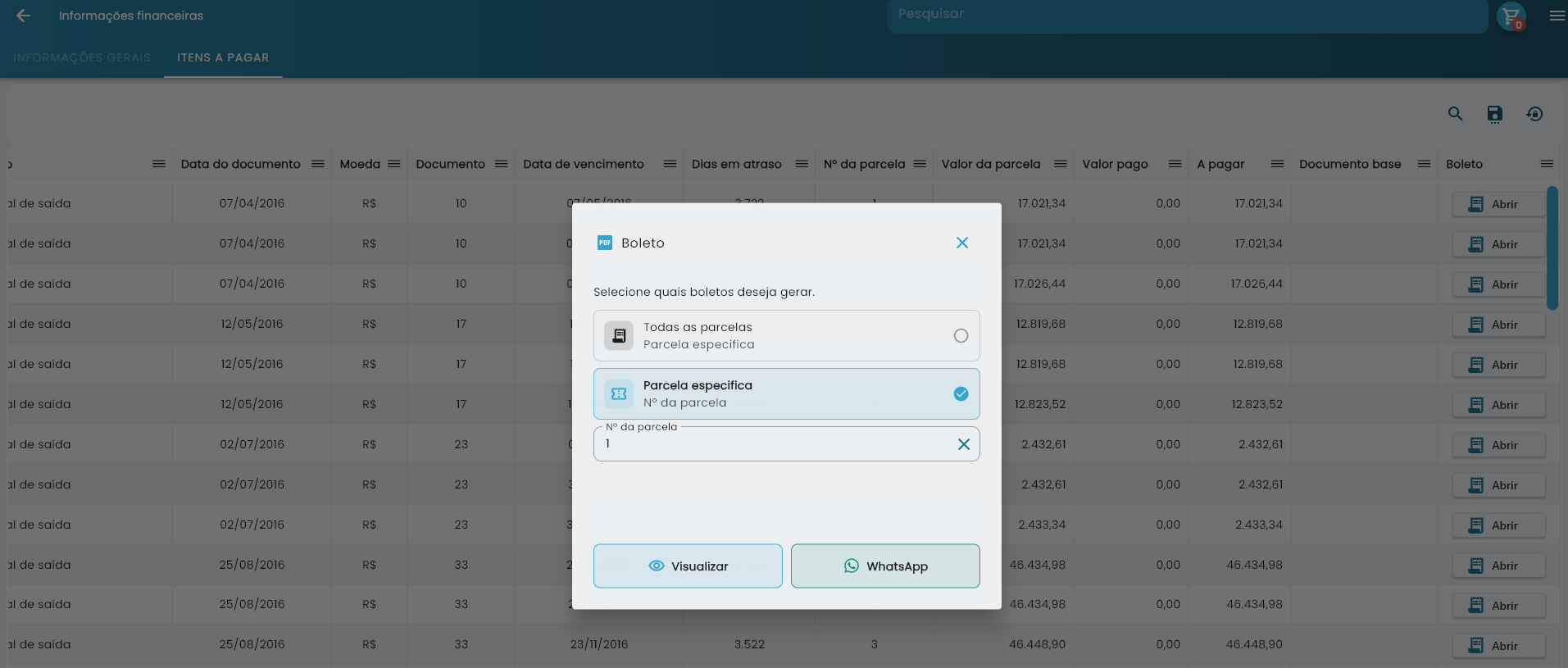Open the Data do documento column menu

318,164
